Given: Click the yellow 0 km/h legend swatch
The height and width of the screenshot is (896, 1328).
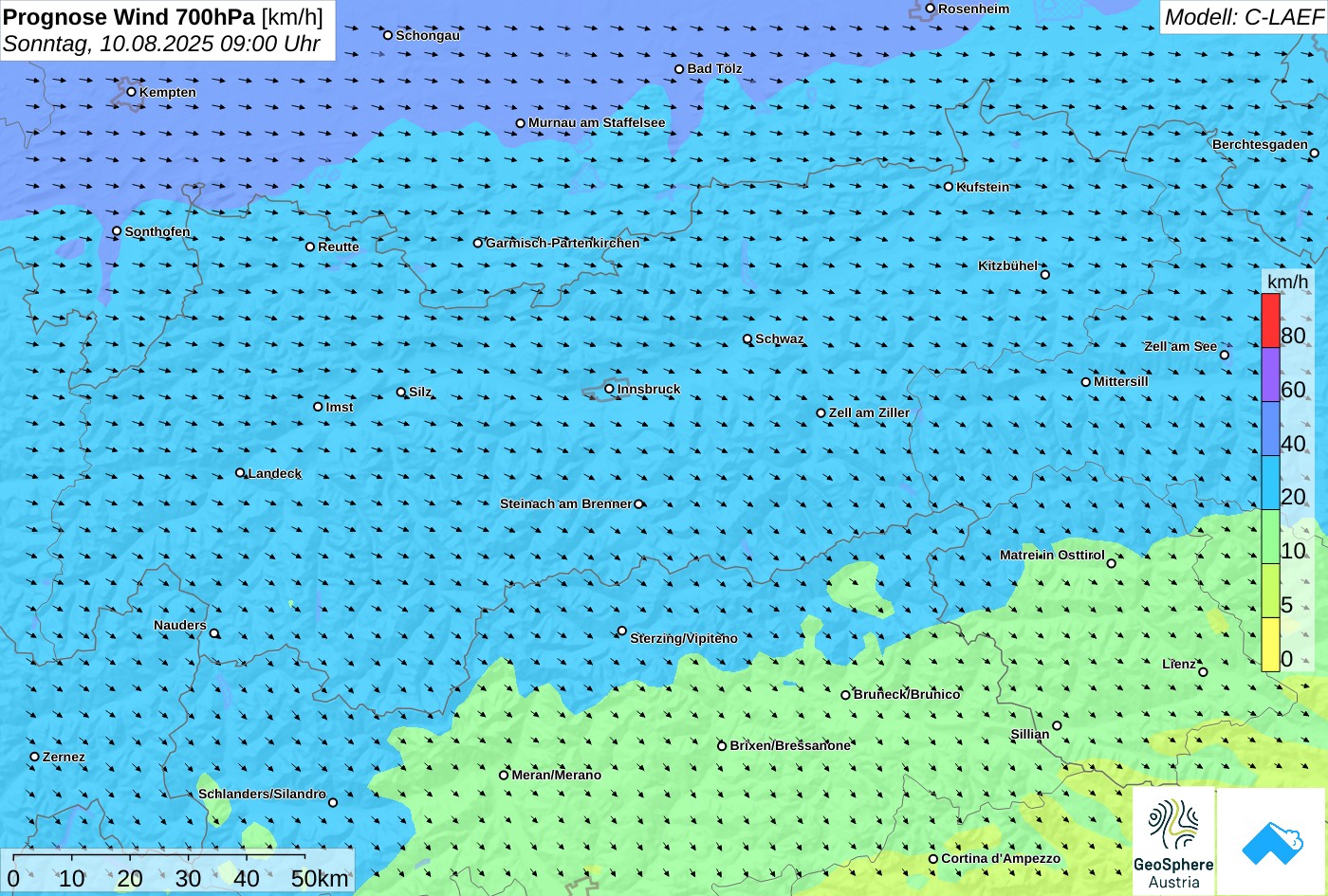Looking at the screenshot, I should click(x=1270, y=645).
